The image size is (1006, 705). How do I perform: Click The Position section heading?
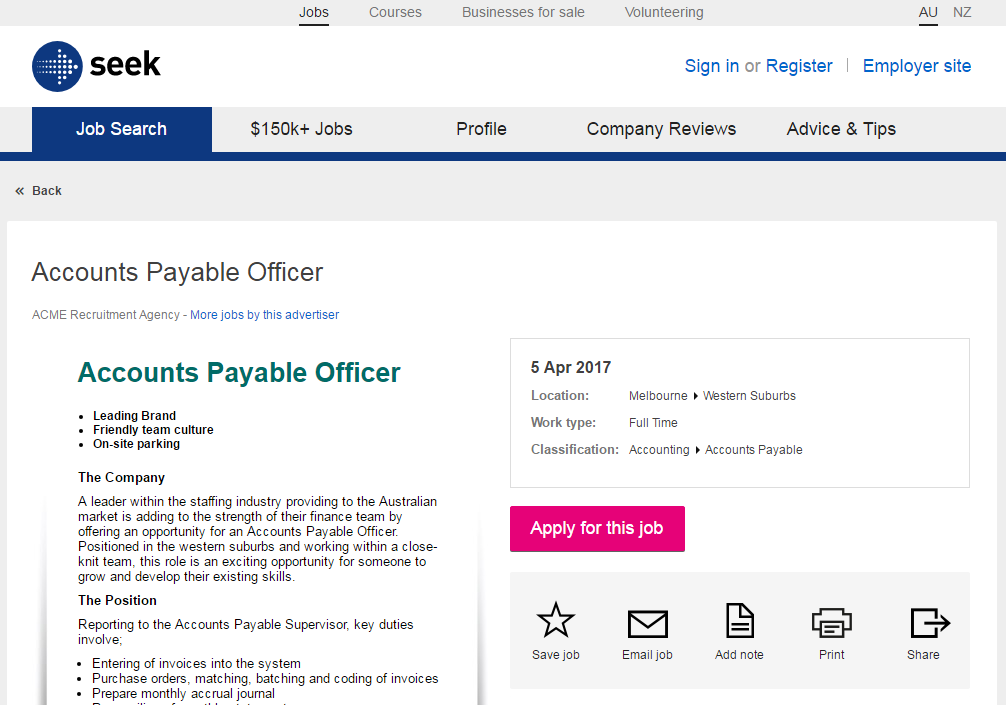117,600
